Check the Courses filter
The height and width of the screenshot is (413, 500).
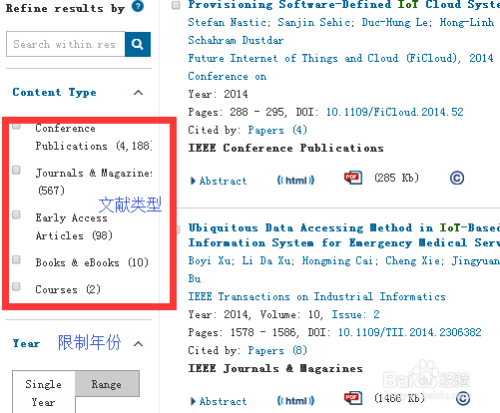point(16,286)
